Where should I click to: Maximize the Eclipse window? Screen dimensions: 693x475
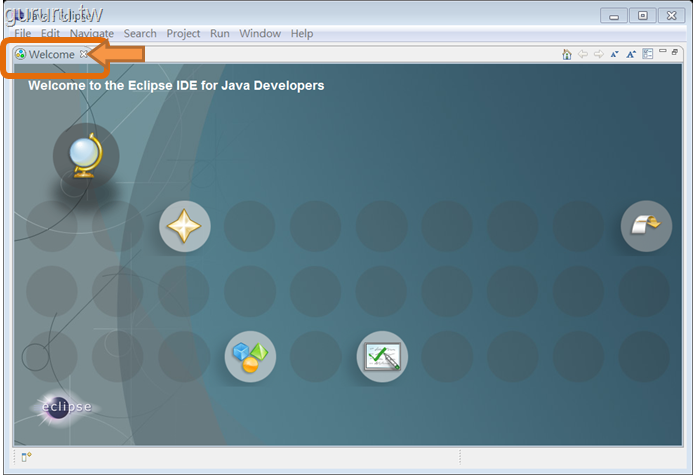[x=643, y=16]
